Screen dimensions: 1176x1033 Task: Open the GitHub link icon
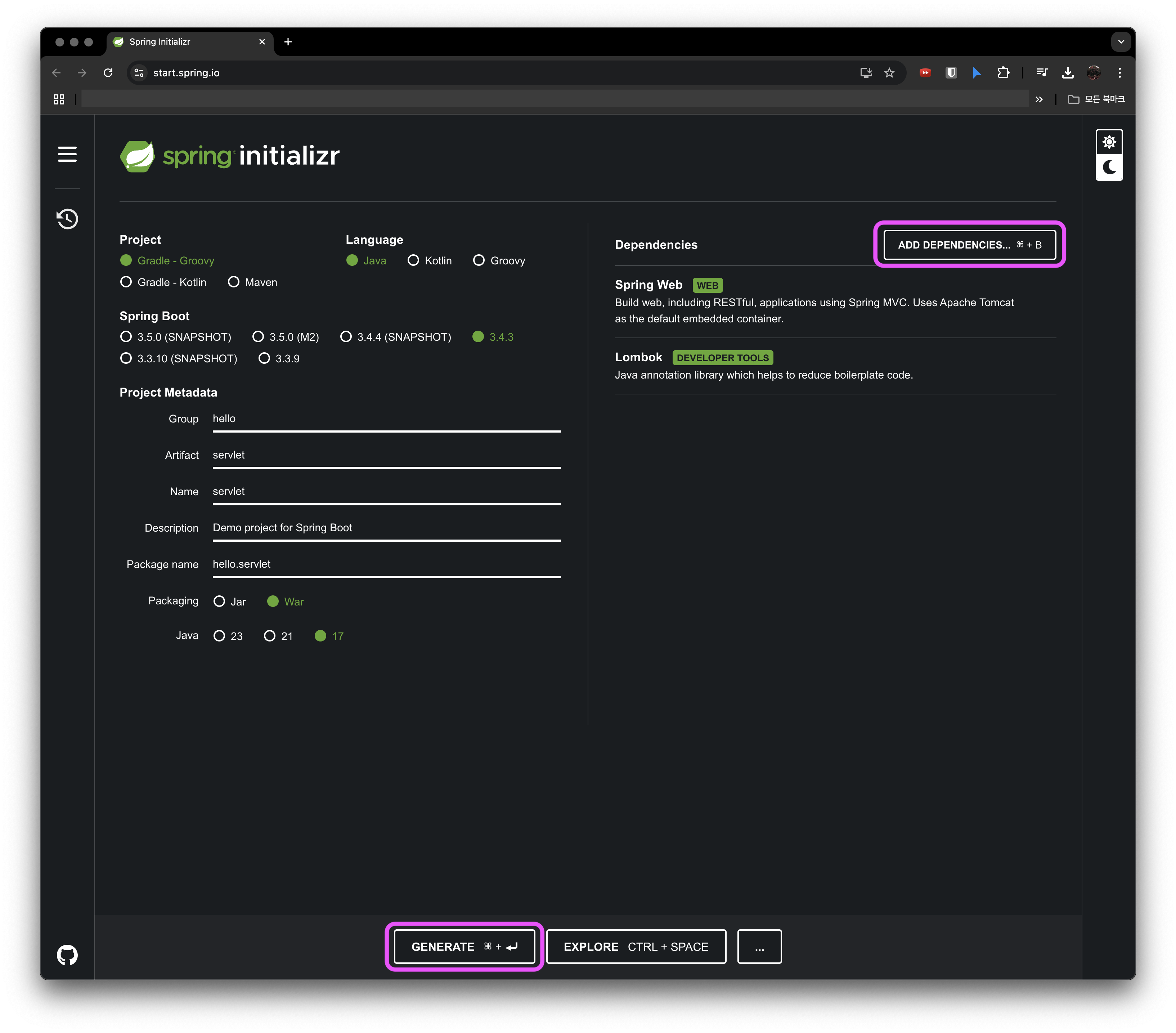[x=67, y=955]
